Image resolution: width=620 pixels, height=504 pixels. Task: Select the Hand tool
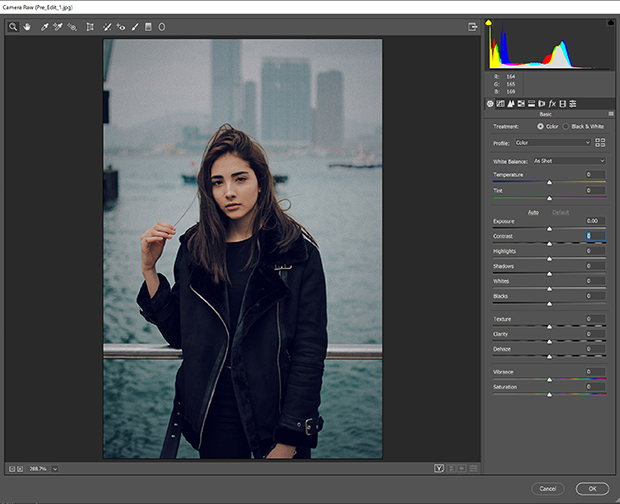26,27
